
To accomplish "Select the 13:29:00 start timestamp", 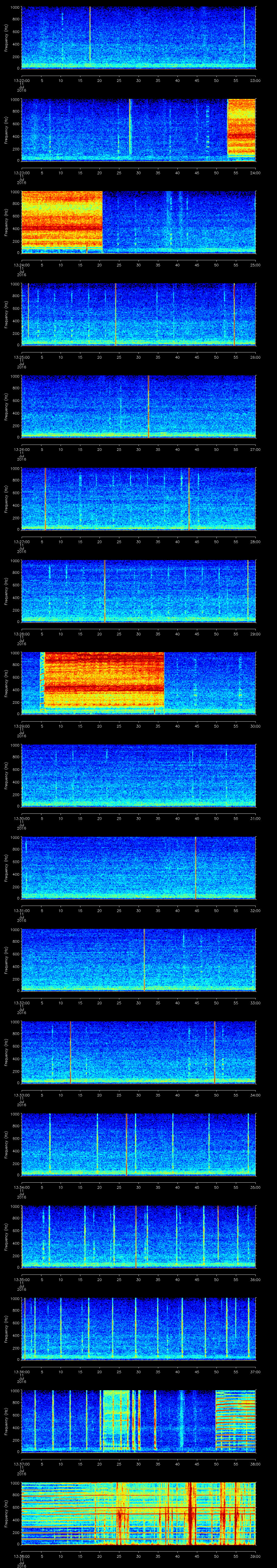I will tap(21, 726).
